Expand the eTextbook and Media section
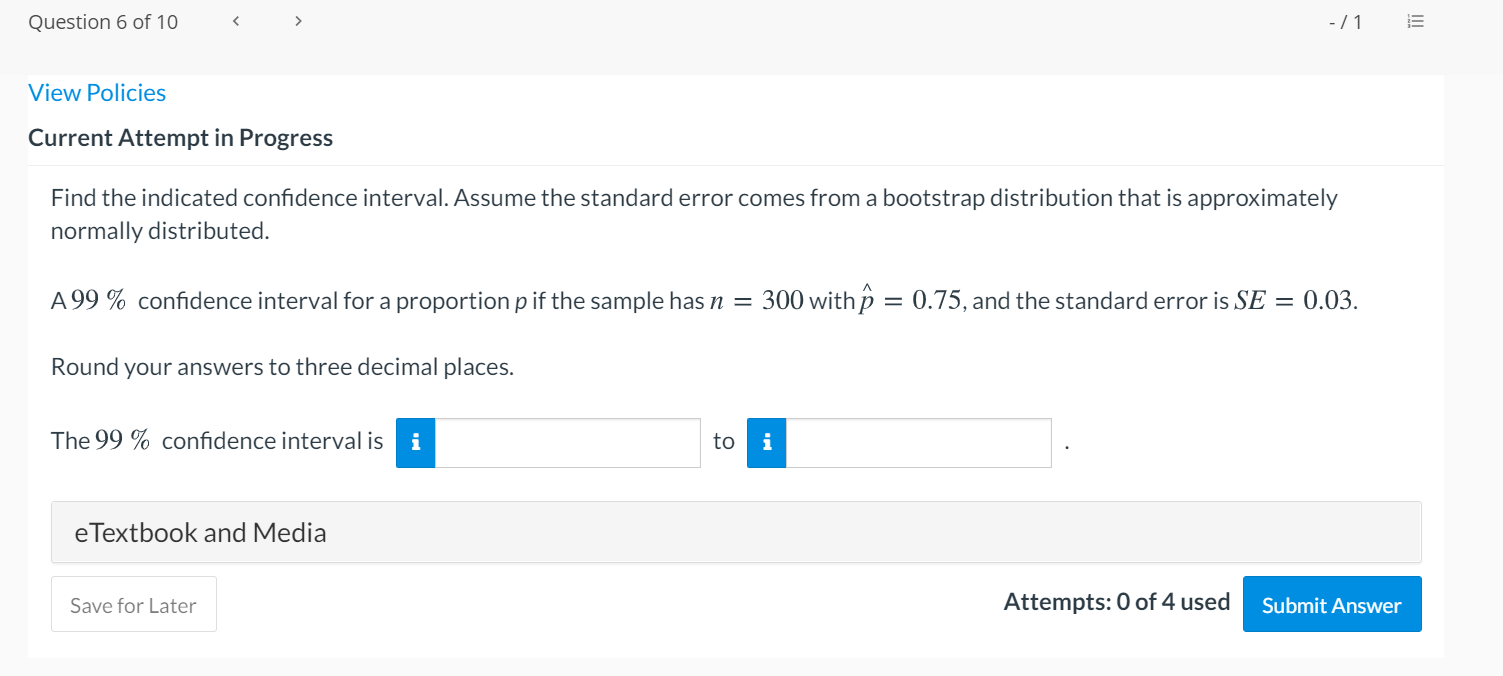This screenshot has height=676, width=1503. 200,532
